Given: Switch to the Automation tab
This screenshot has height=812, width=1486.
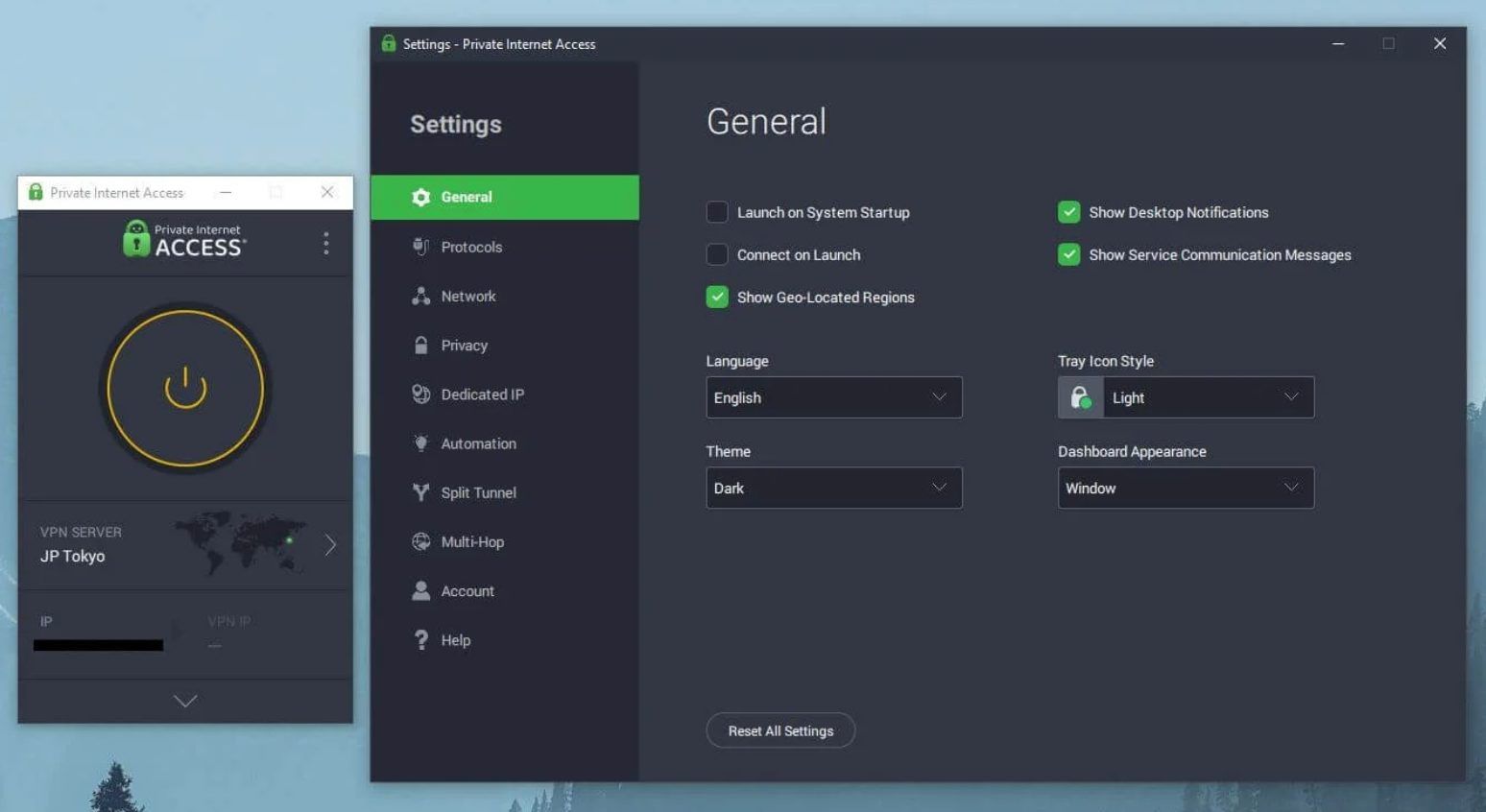Looking at the screenshot, I should 505,443.
